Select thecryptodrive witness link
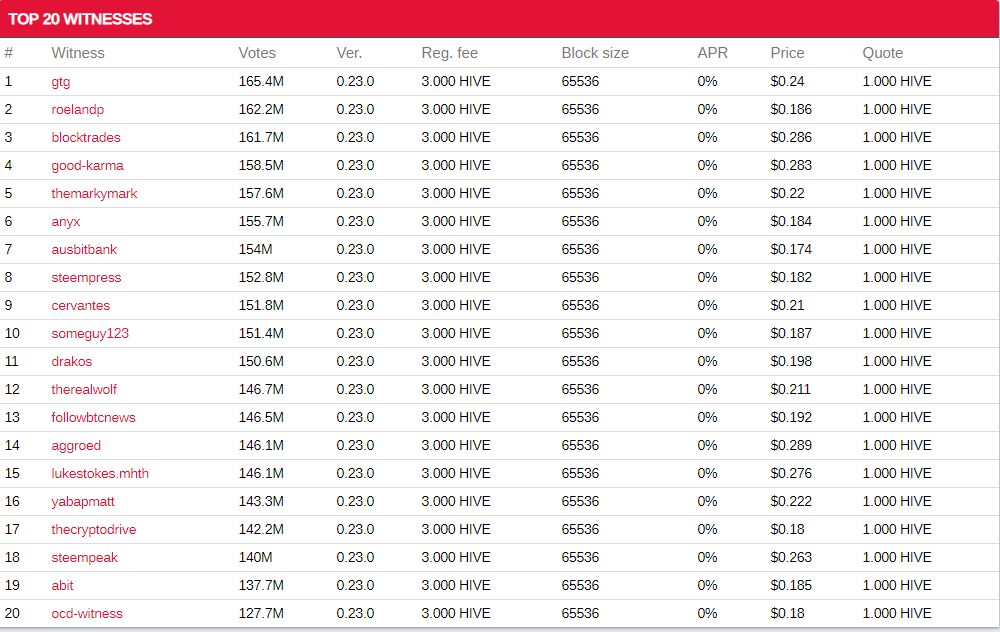Image resolution: width=1000 pixels, height=632 pixels. click(94, 530)
